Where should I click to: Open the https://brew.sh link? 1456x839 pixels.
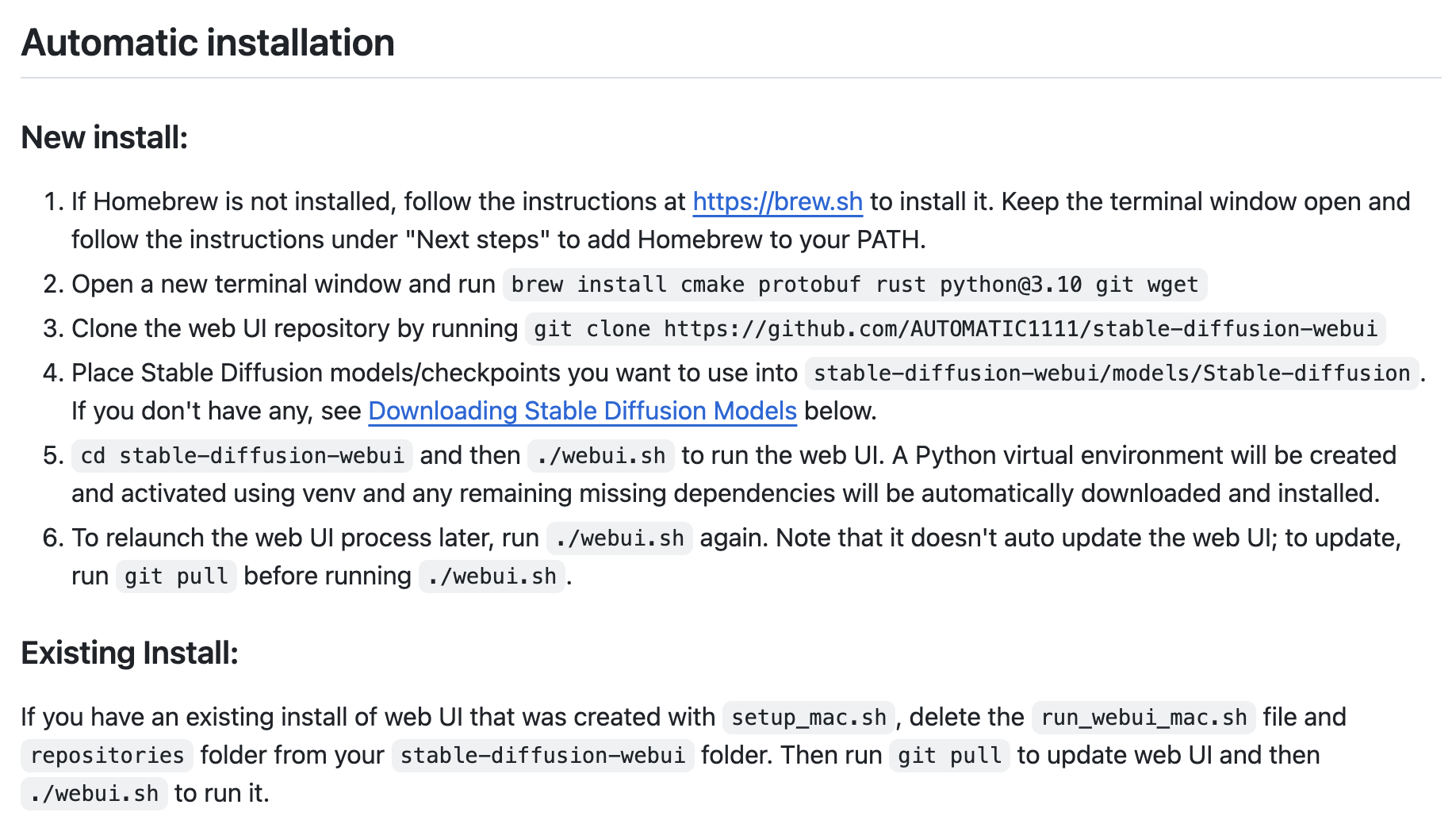[x=777, y=202]
